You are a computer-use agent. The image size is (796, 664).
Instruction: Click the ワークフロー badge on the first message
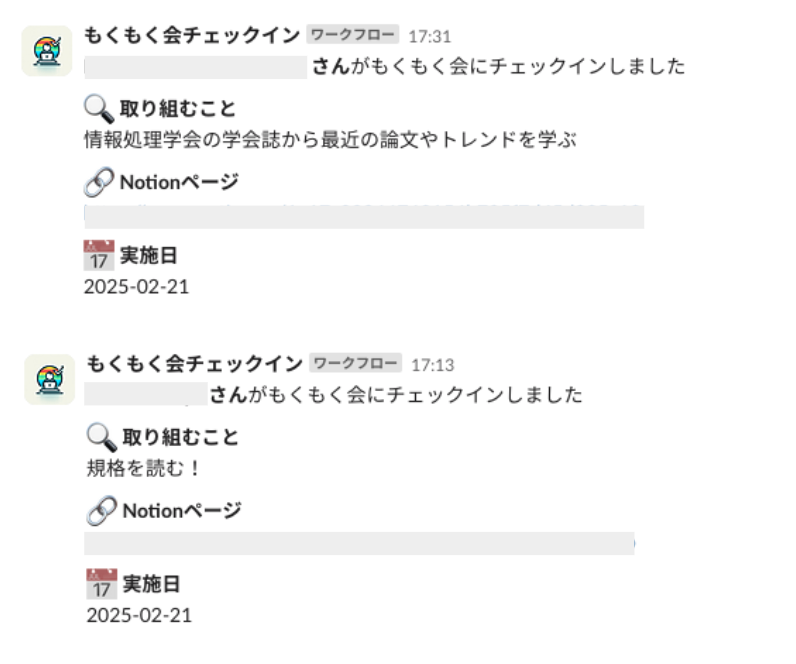point(352,35)
